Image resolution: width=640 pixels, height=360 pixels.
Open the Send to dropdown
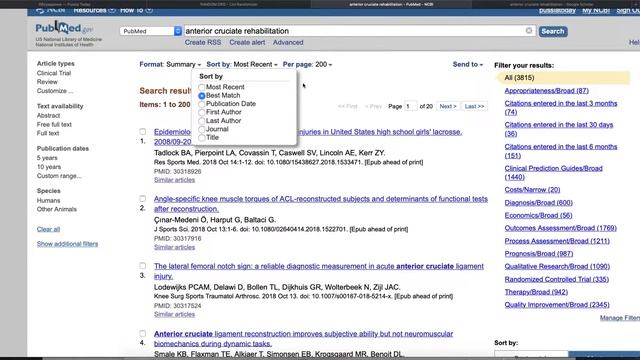click(x=468, y=64)
